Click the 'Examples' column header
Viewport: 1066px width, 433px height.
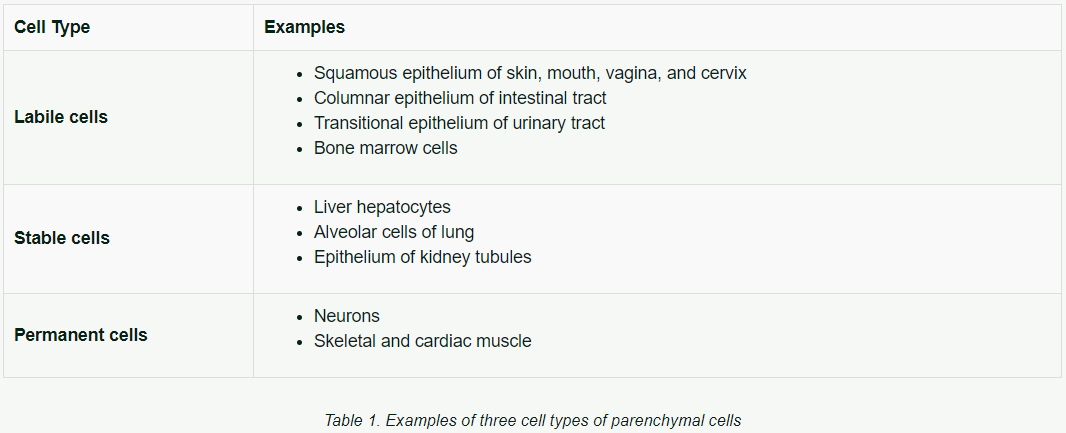tap(304, 27)
